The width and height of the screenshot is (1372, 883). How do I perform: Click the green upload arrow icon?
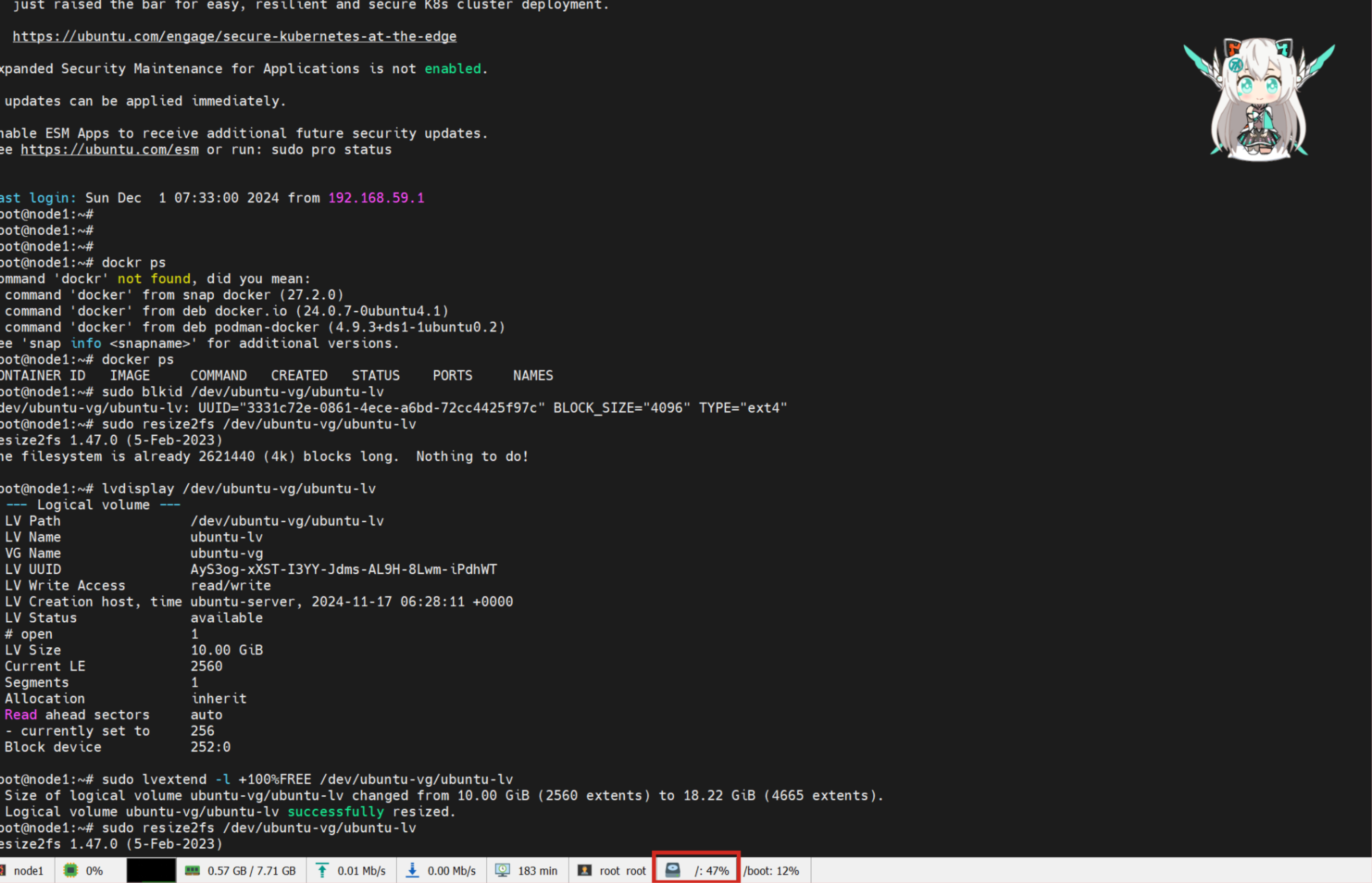[322, 870]
